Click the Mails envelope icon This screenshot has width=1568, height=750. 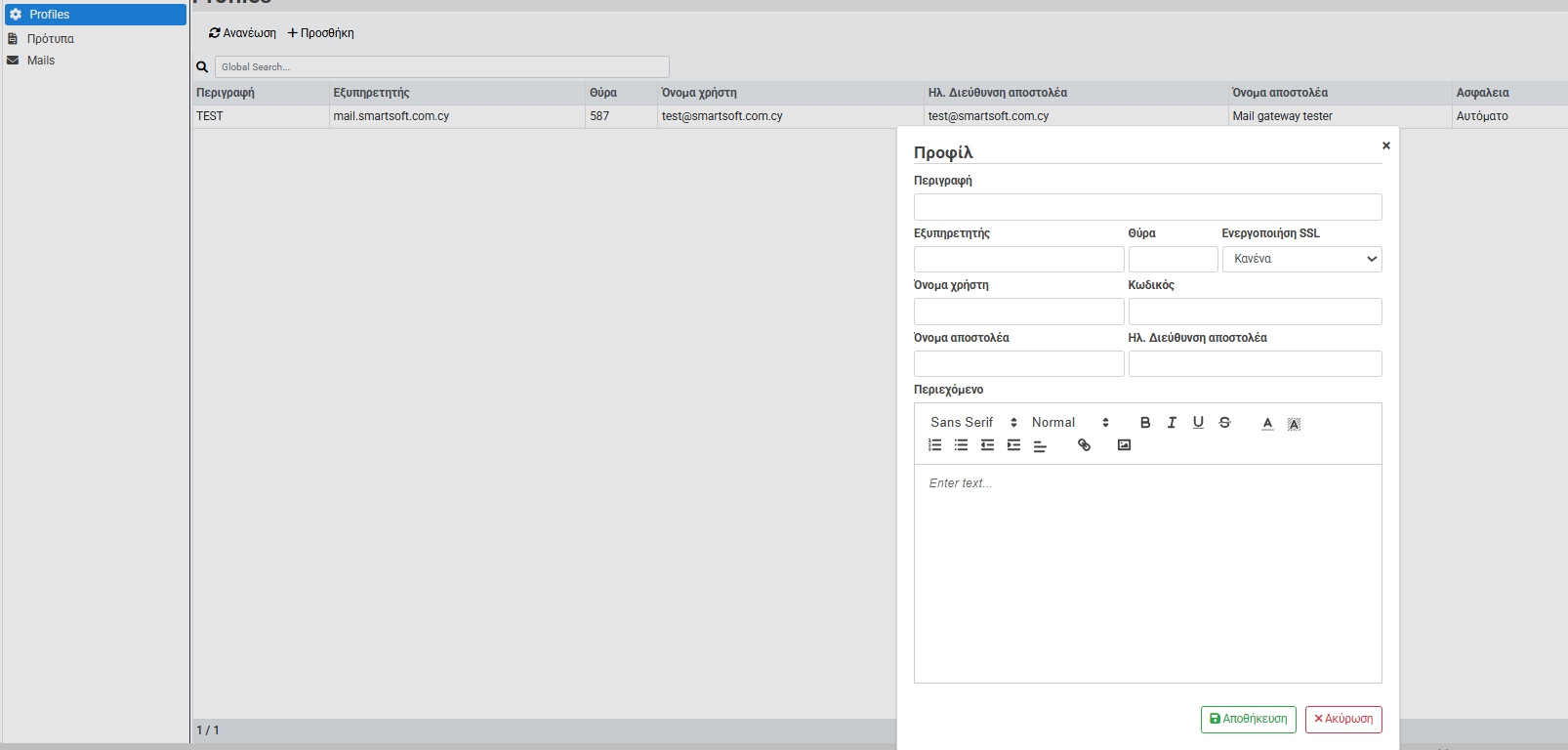pyautogui.click(x=13, y=61)
